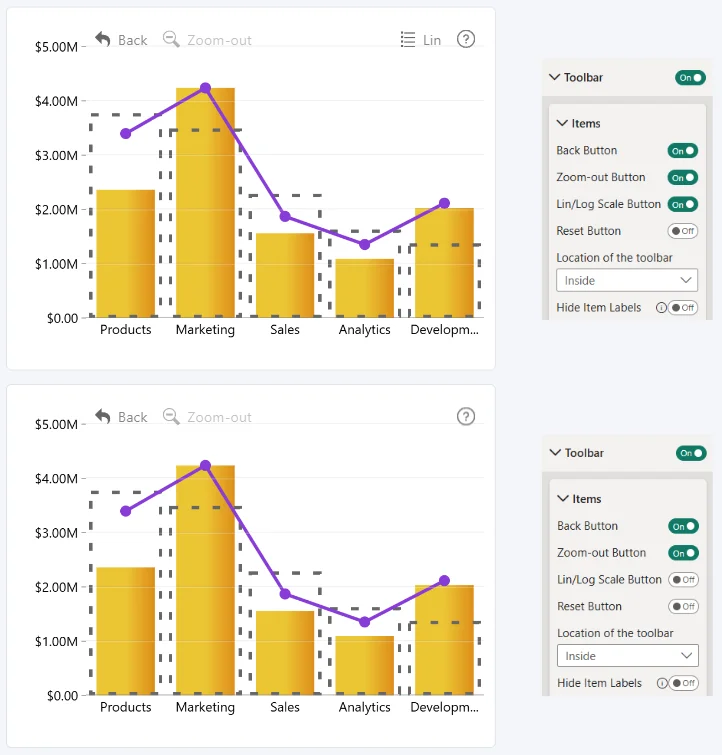The width and height of the screenshot is (722, 755).
Task: Enable Reset Button toggle in bottom panel
Action: tap(683, 607)
